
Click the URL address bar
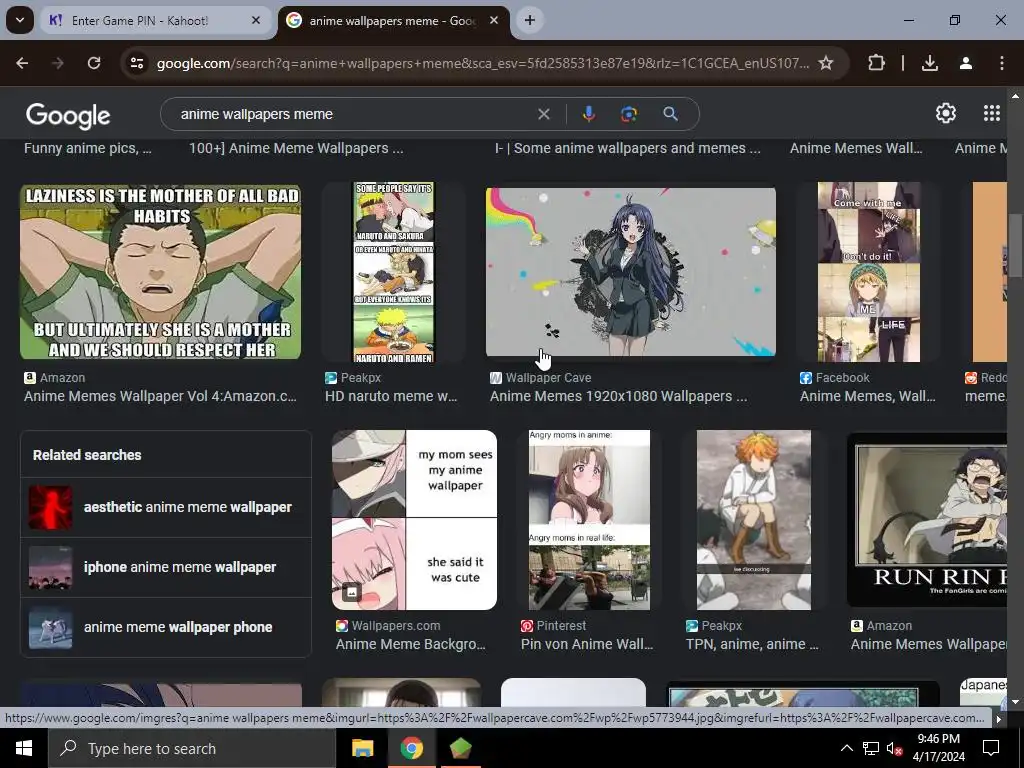[x=483, y=63]
